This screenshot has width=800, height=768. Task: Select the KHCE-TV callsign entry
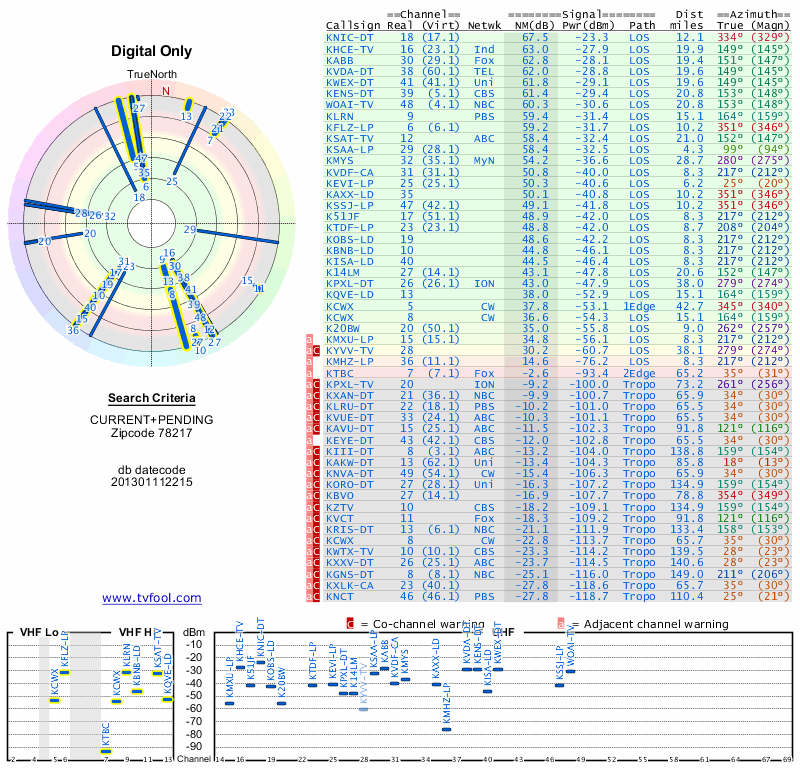pos(349,49)
